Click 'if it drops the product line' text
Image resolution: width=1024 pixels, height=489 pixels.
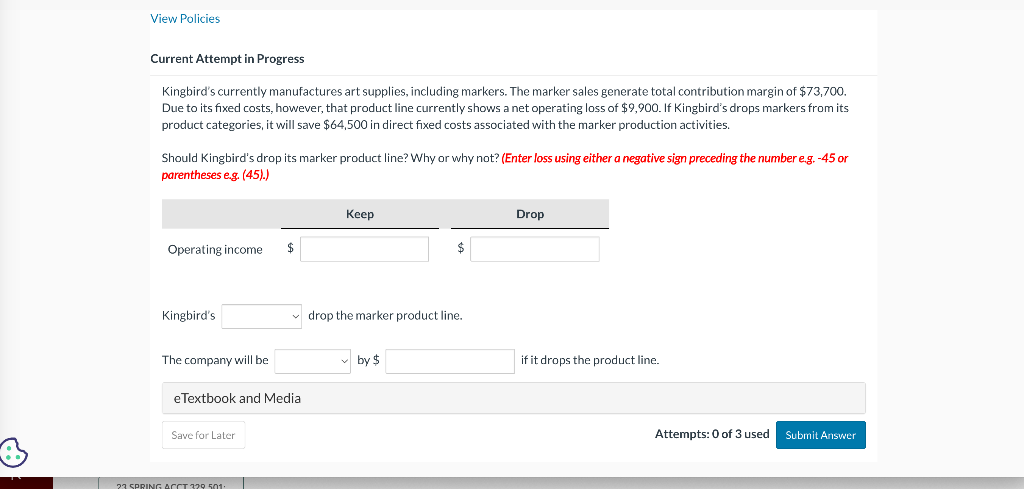[589, 360]
